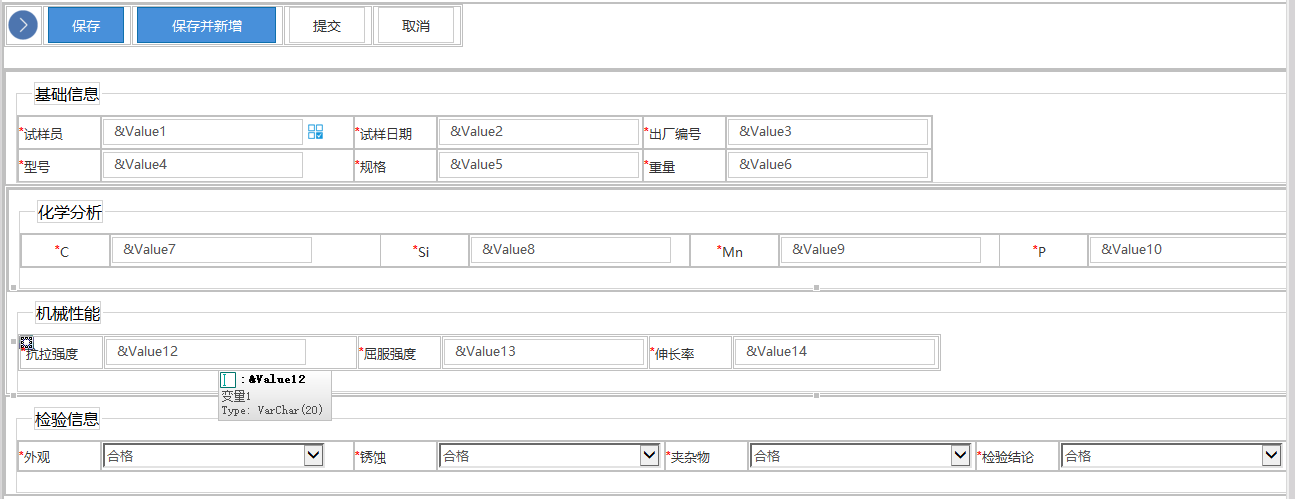Click the 取消 button
1296x499 pixels.
[x=416, y=26]
